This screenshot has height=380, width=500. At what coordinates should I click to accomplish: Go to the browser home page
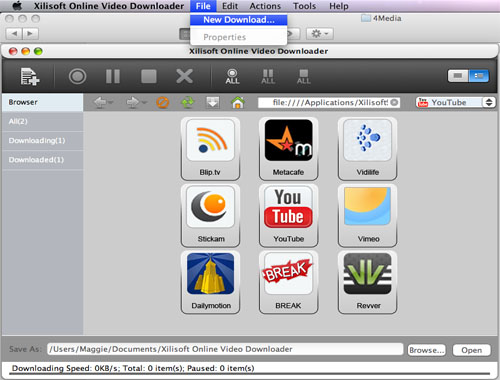point(238,102)
